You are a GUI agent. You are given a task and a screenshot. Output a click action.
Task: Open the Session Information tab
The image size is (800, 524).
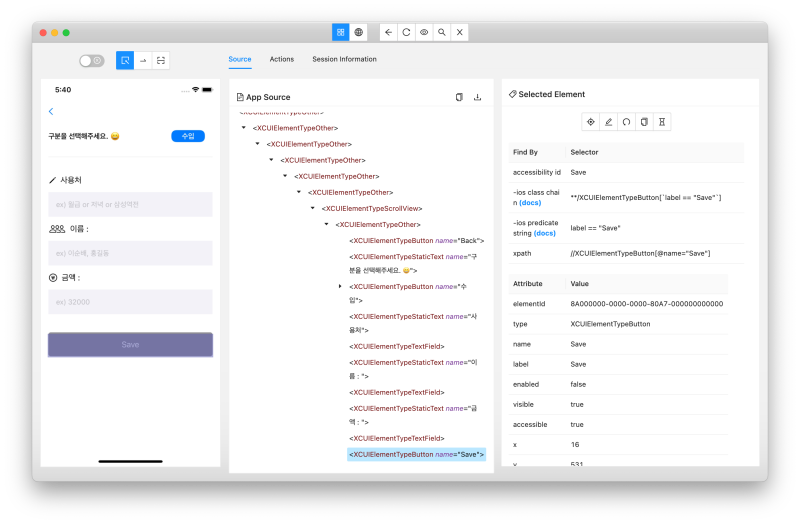click(344, 59)
